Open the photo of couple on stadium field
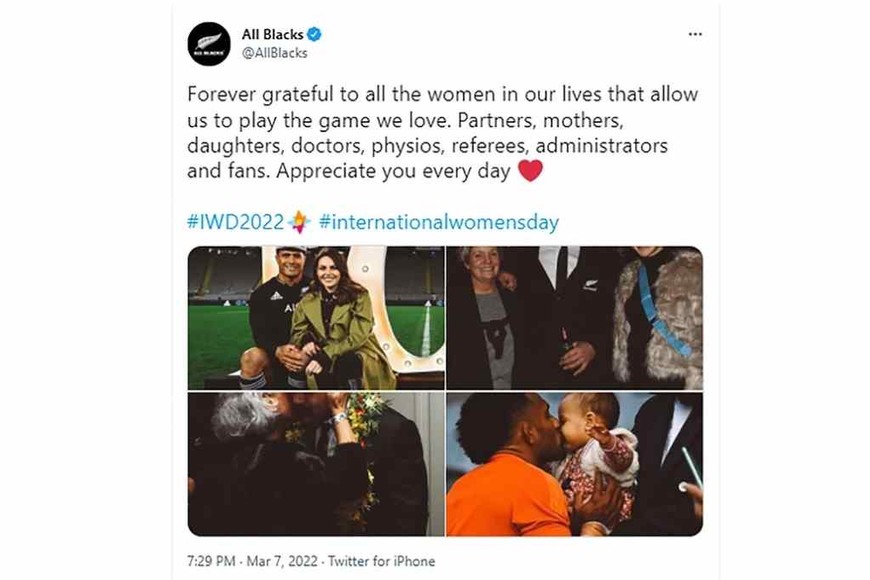Viewport: 870px width, 580px height. coord(316,317)
